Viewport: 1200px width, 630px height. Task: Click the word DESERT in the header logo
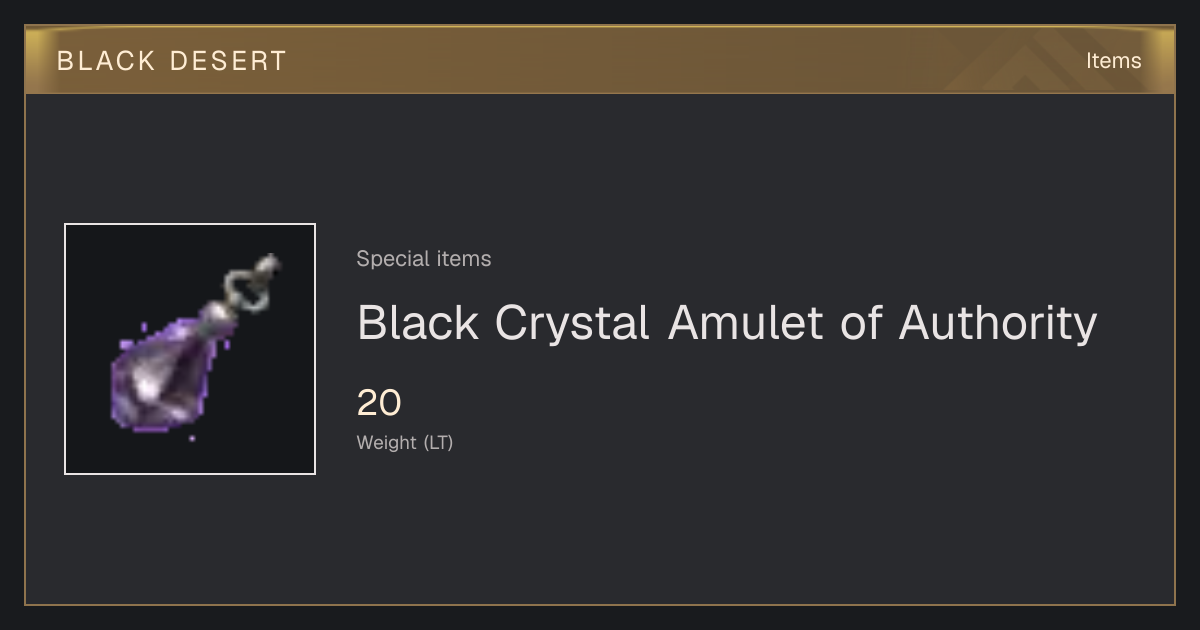(229, 61)
